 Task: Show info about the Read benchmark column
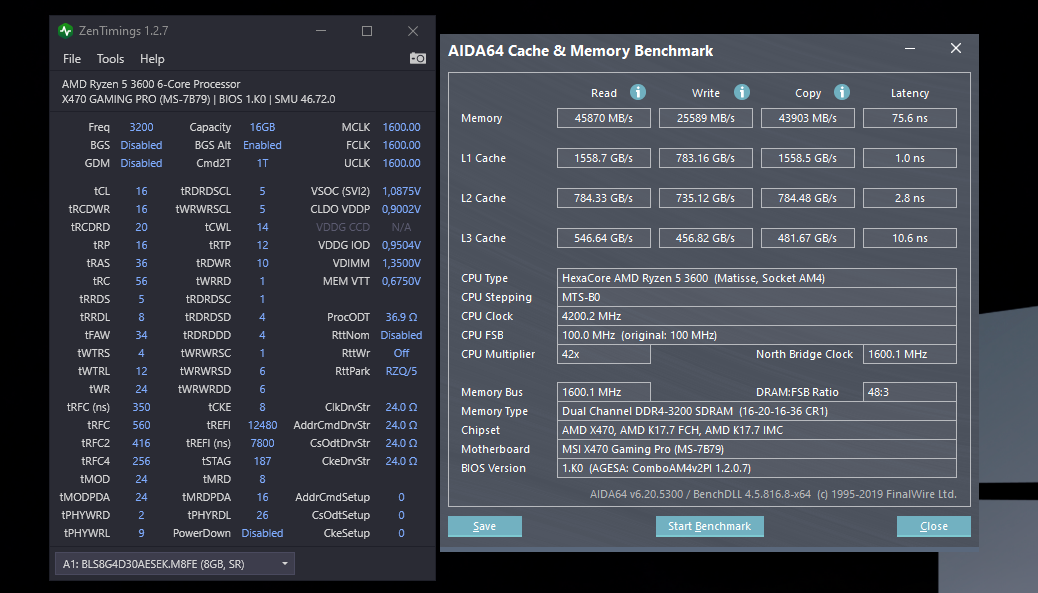click(637, 92)
